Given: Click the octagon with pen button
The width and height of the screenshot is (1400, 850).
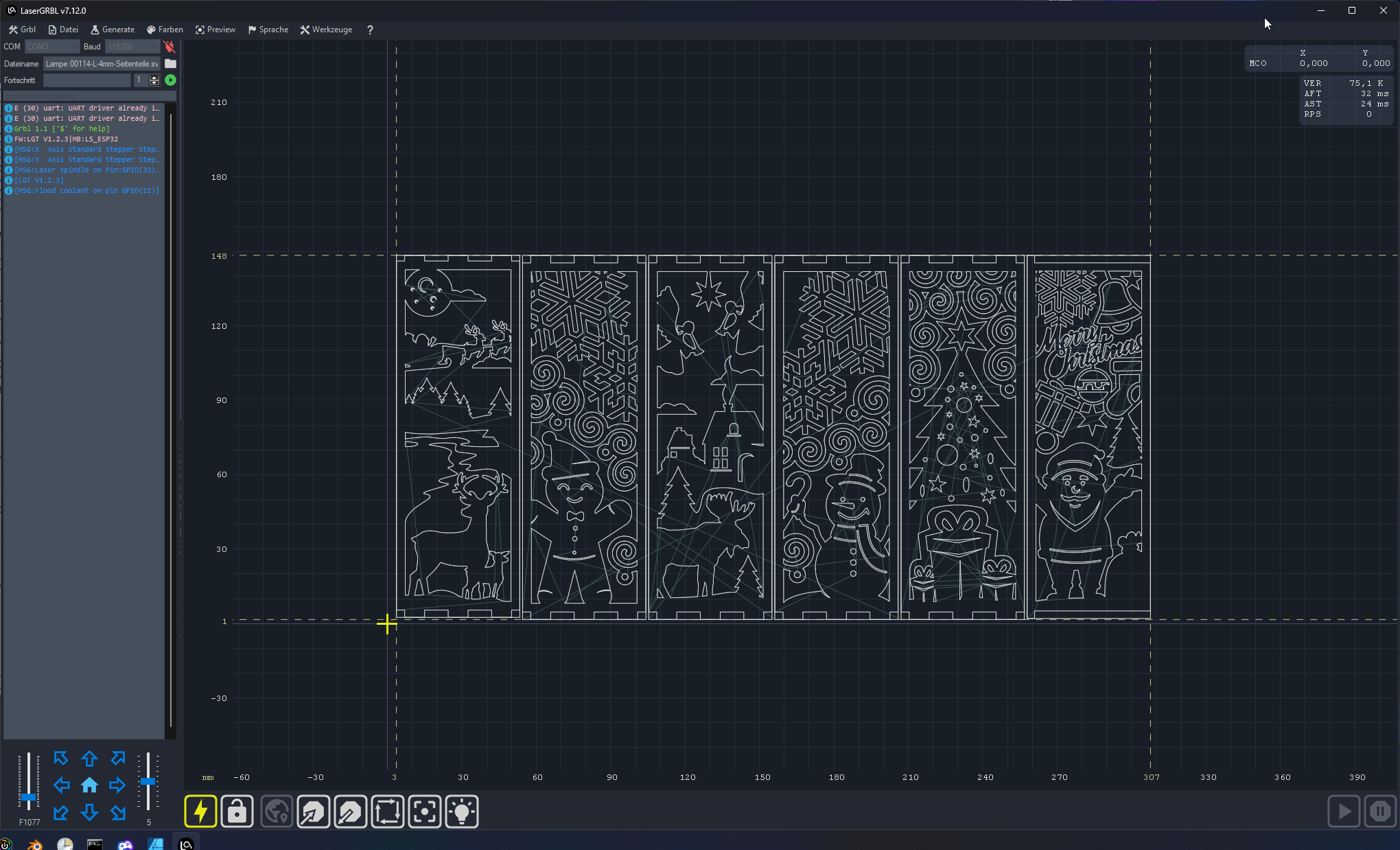Looking at the screenshot, I should 351,812.
